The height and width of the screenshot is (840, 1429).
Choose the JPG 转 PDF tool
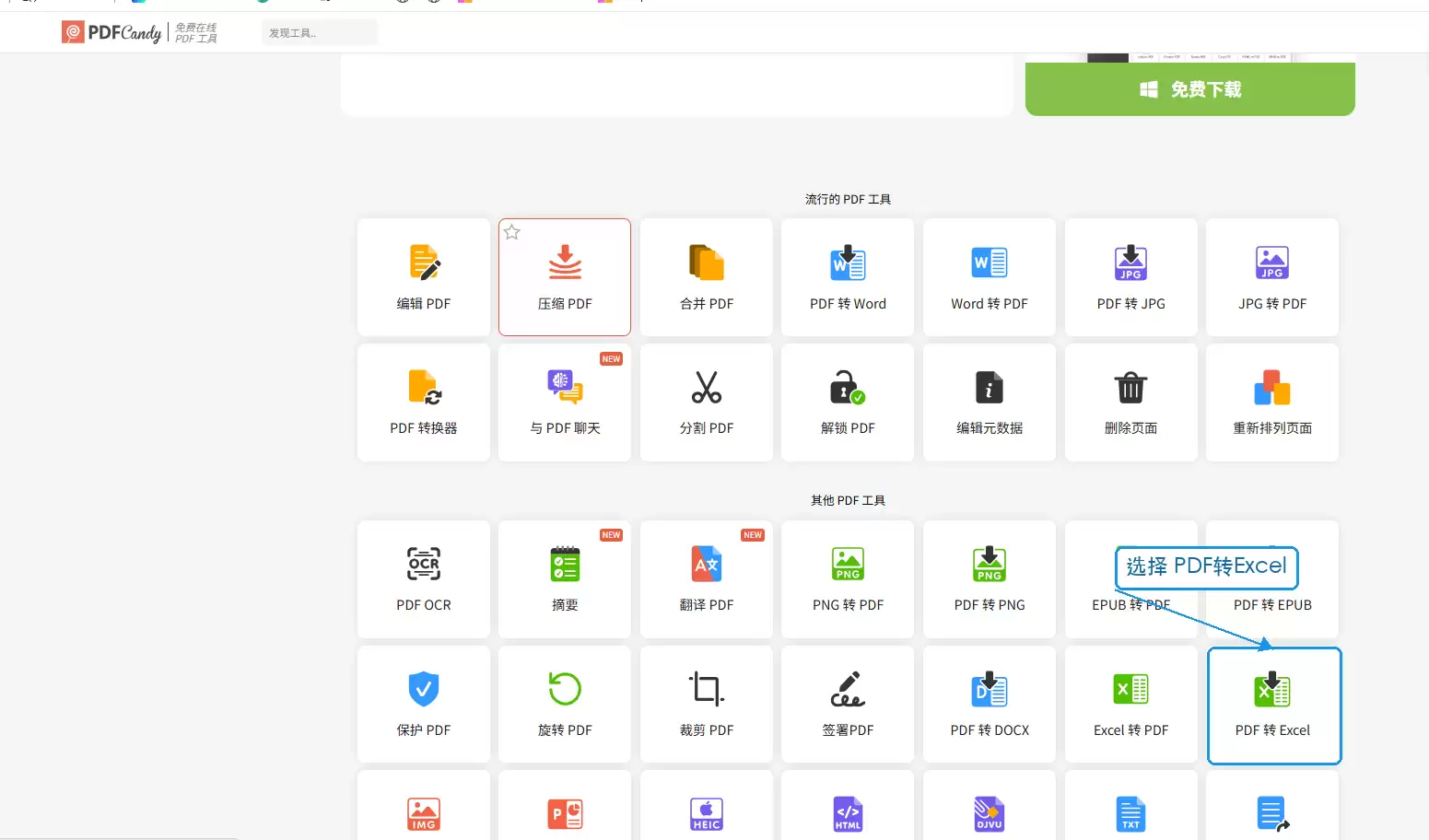point(1272,277)
